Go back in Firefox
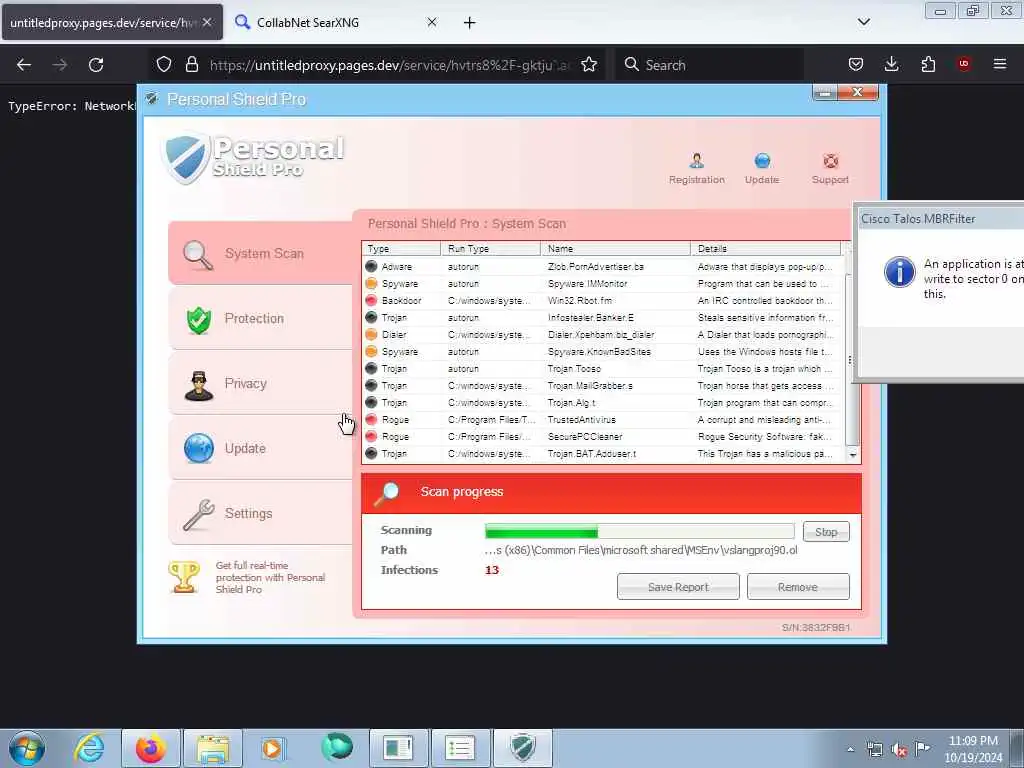 [24, 65]
